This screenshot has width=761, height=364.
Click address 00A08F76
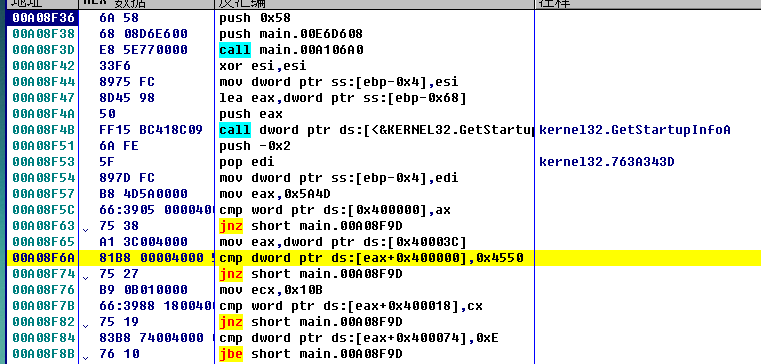(x=44, y=290)
